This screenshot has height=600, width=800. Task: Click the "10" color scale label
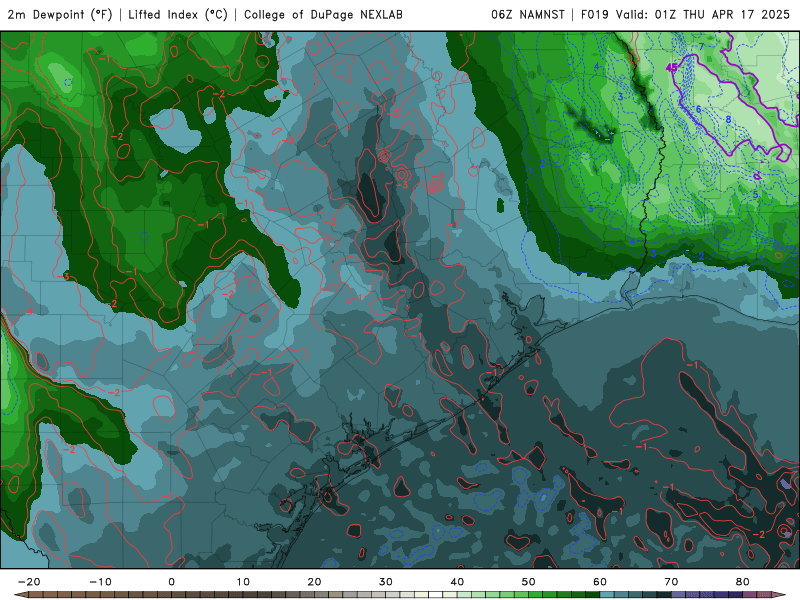(243, 582)
